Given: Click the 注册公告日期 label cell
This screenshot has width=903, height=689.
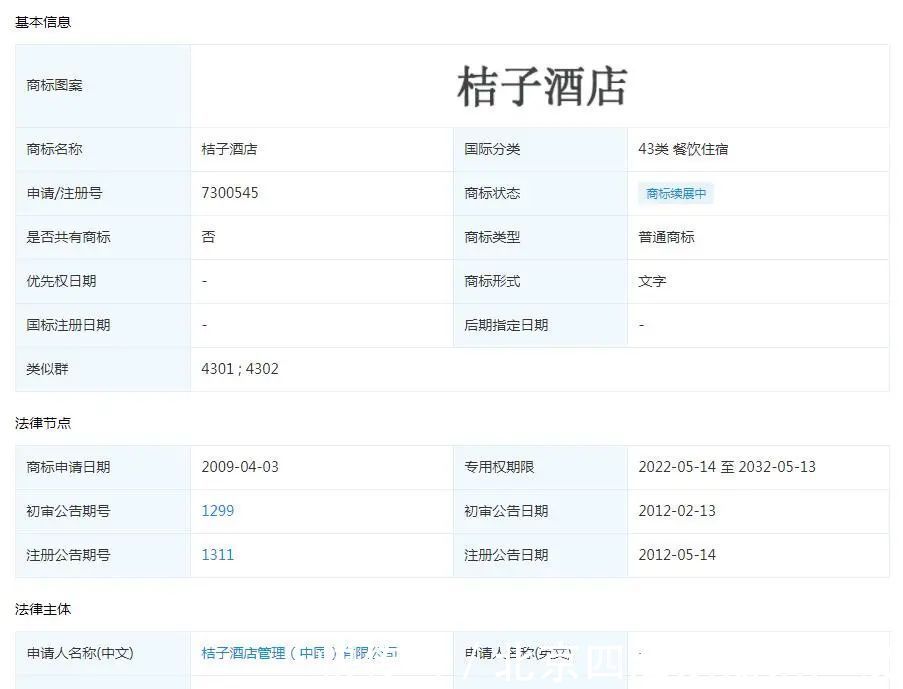Looking at the screenshot, I should [x=540, y=555].
